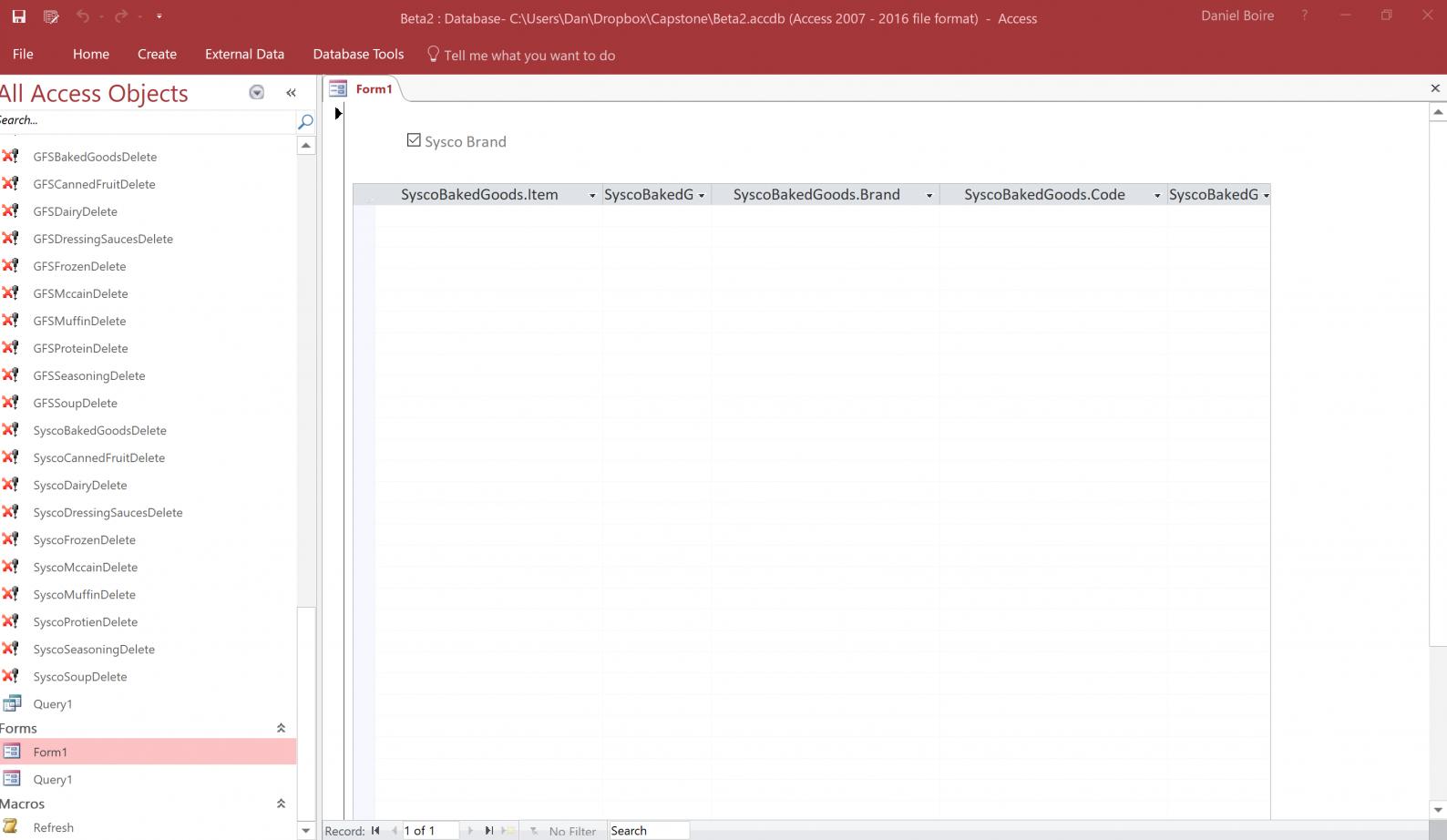Click the record navigation Search box
Viewport: 1447px width, 840px height.
tap(649, 830)
